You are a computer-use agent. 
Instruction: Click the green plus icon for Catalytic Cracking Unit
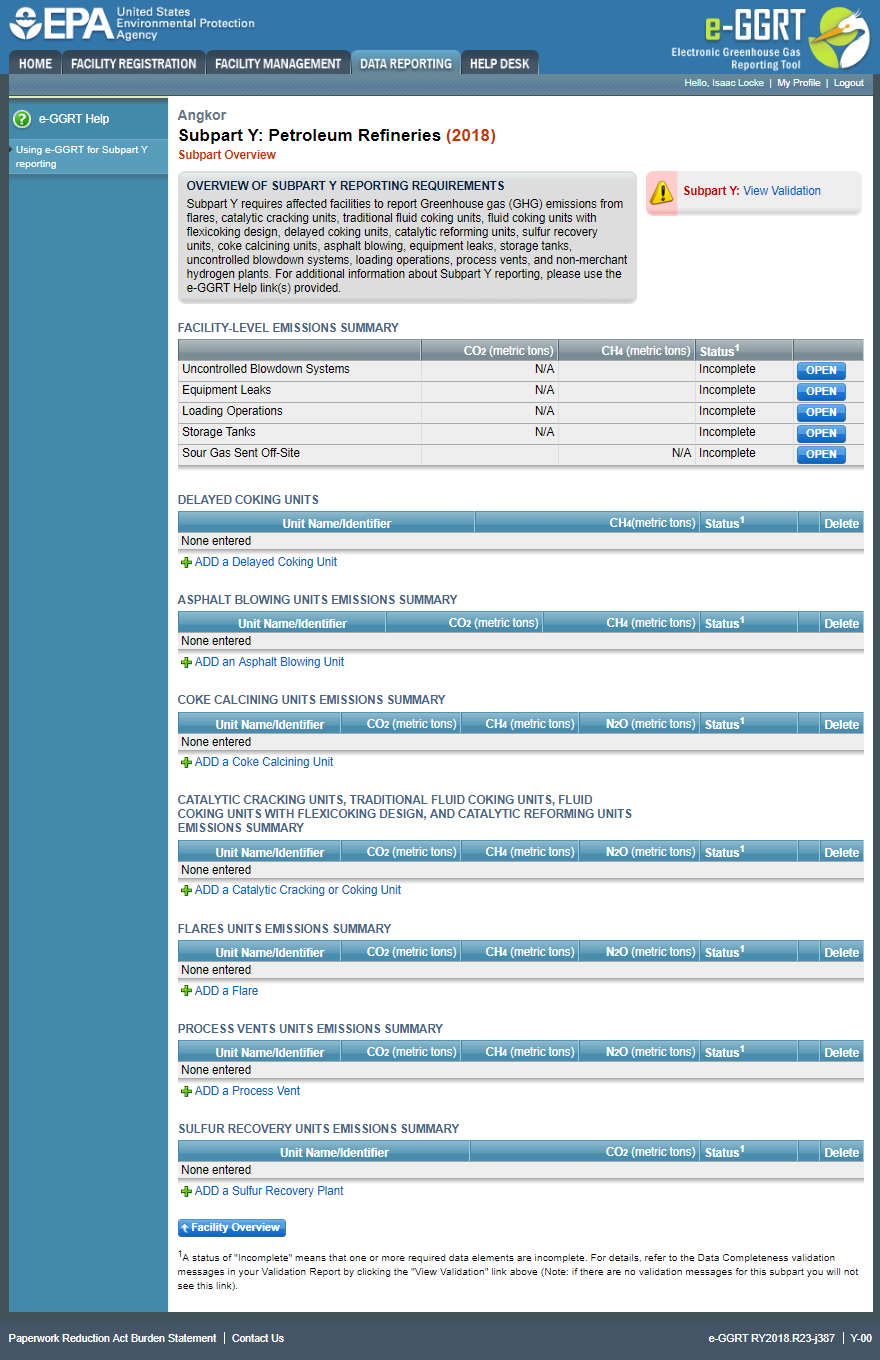tap(186, 890)
